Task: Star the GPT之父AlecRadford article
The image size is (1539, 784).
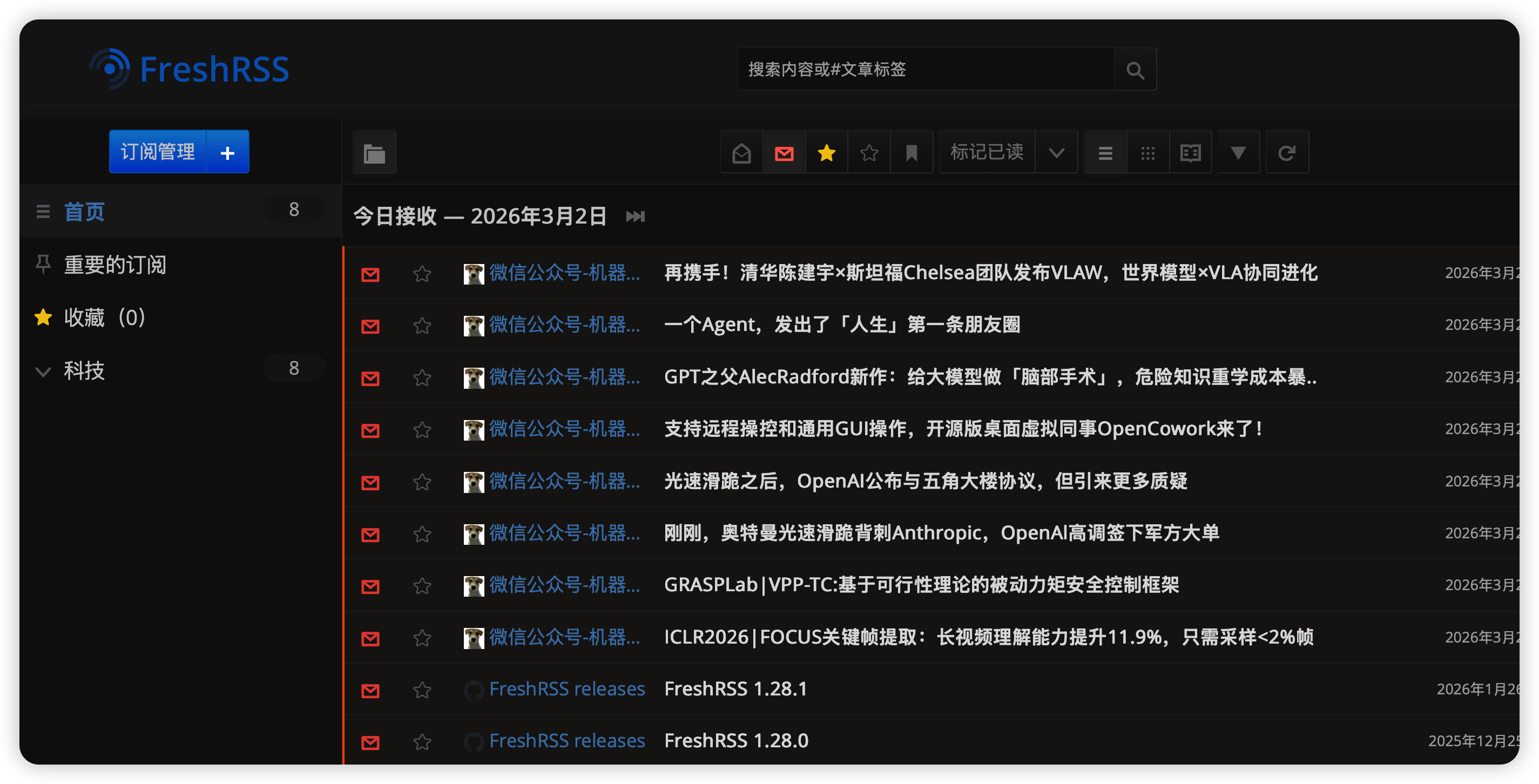Action: click(422, 377)
